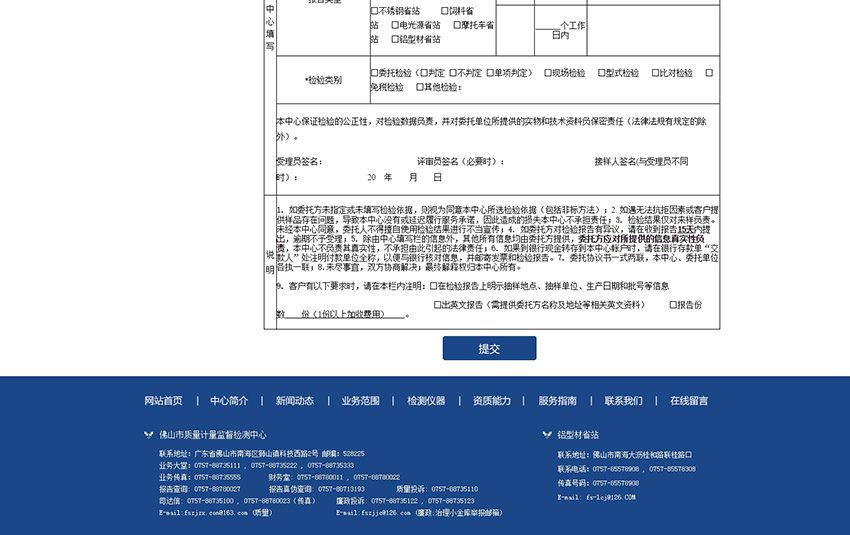Click 铝型材省站 联系地址 line
The height and width of the screenshot is (535, 850).
pos(624,455)
